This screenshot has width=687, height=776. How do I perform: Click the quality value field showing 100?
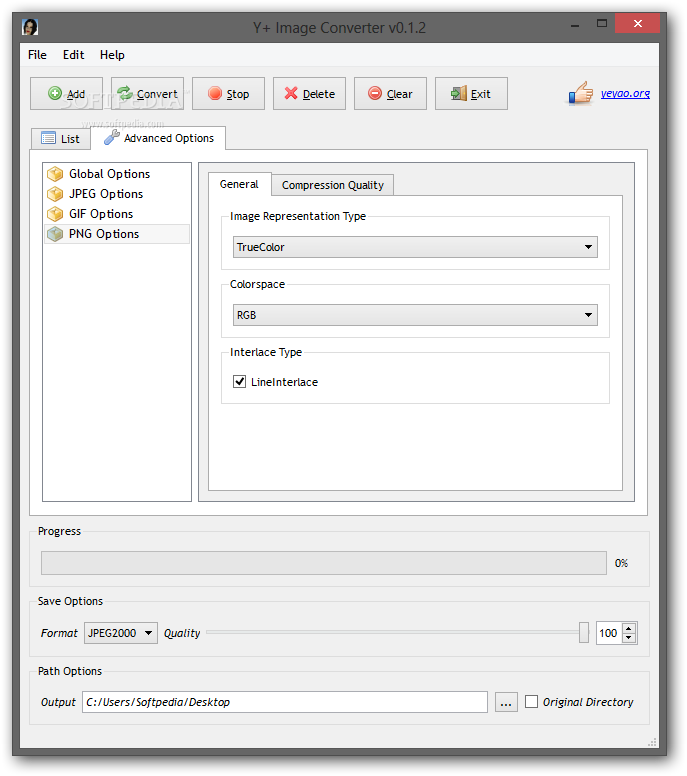609,633
